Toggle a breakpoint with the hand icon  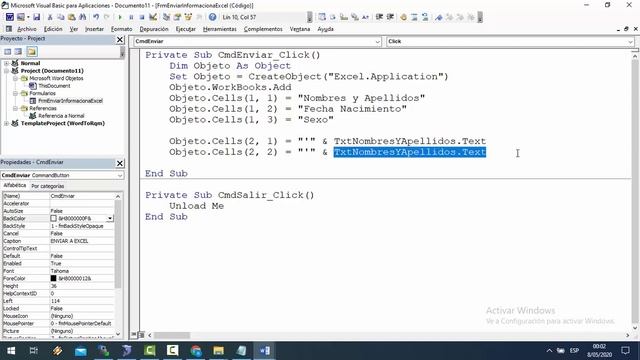404,17
